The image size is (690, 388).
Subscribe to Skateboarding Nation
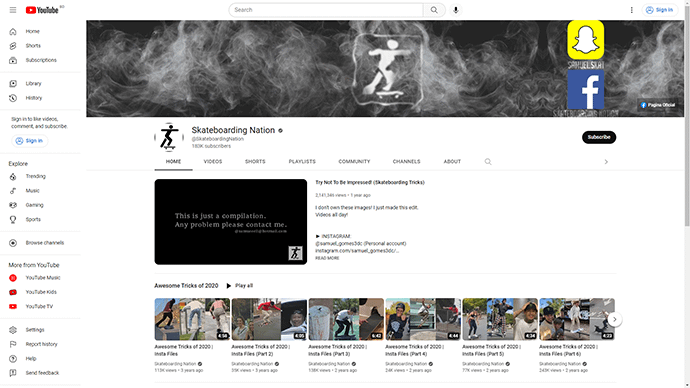pos(599,137)
